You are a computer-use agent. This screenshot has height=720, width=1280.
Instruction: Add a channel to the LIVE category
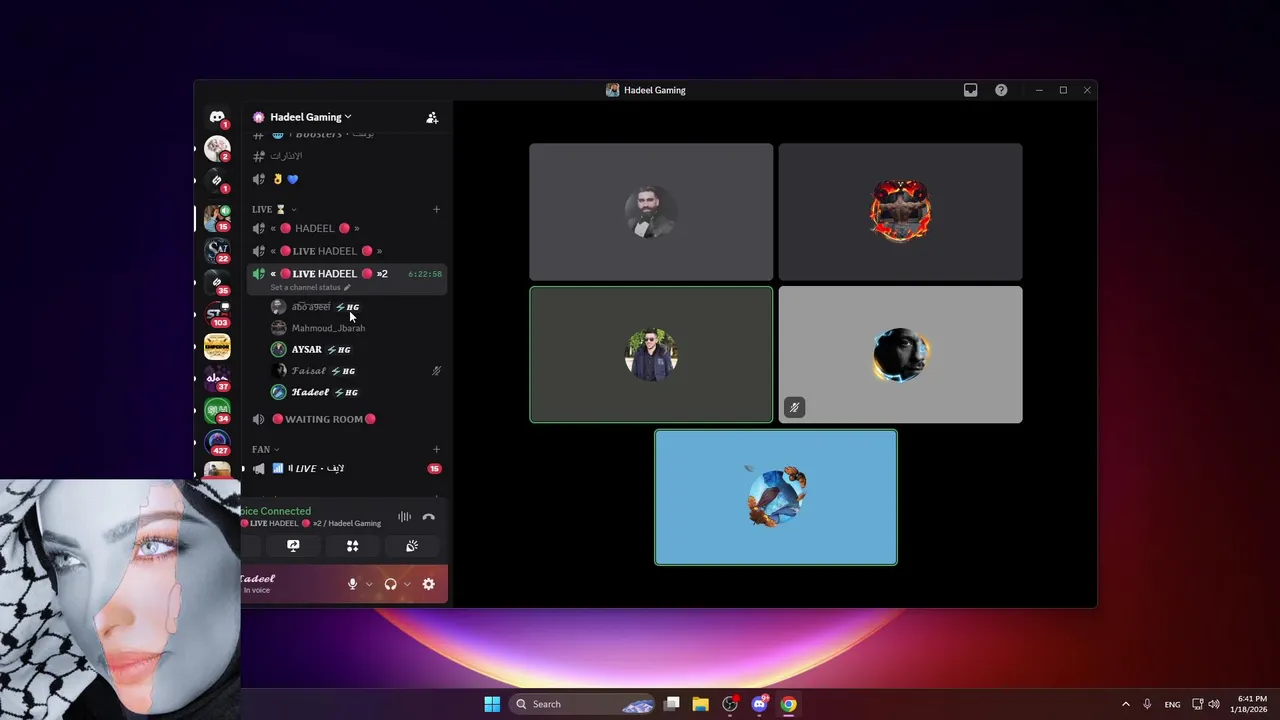(x=436, y=209)
